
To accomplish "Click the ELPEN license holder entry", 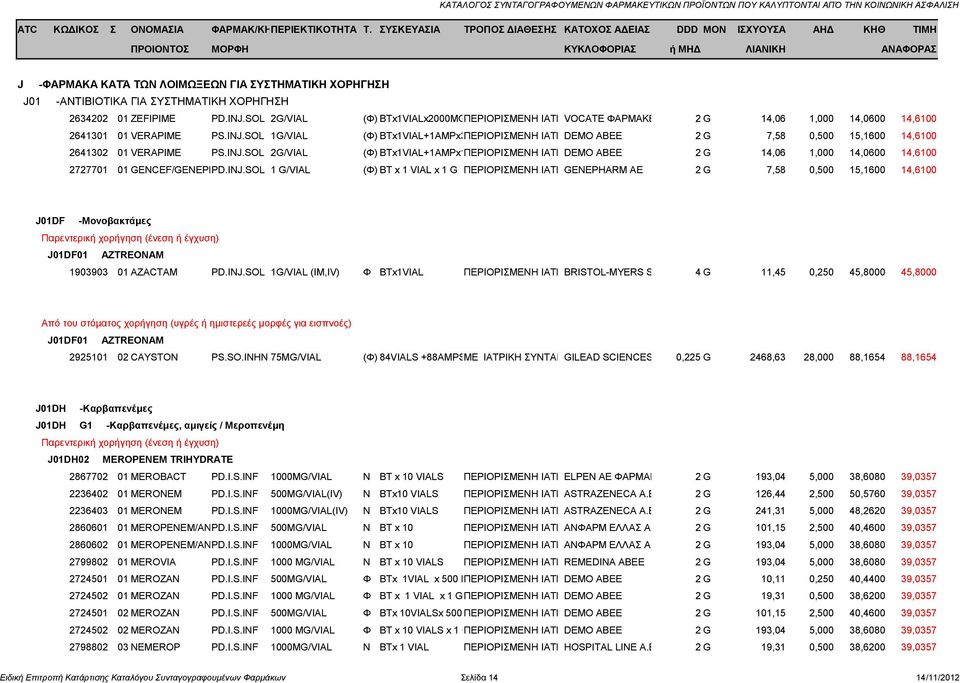I will (x=608, y=477).
